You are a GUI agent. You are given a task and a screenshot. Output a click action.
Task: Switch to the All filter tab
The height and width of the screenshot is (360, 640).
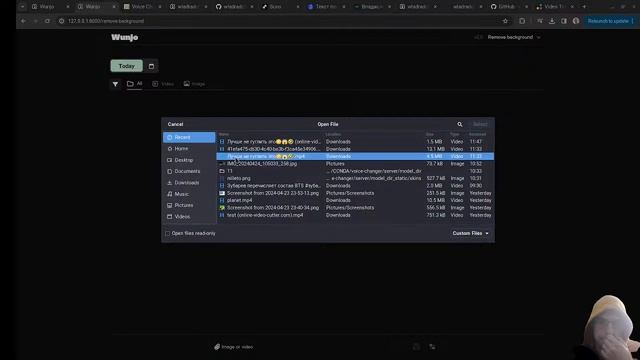tap(135, 84)
